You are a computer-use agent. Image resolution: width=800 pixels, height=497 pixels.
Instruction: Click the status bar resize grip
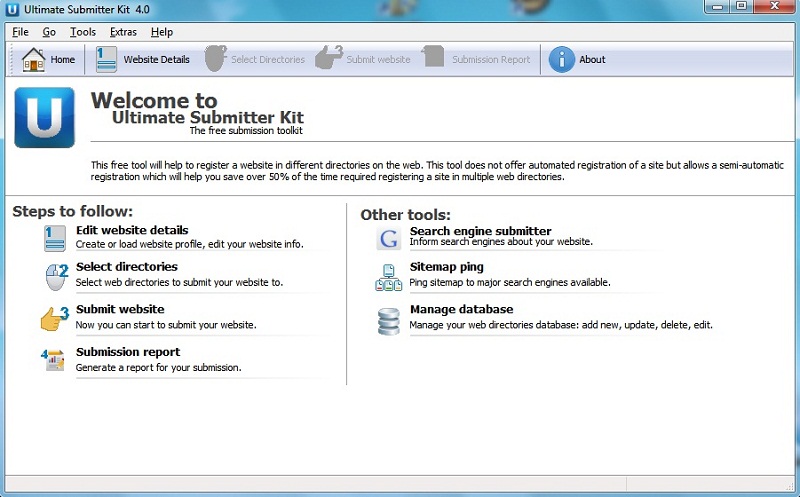point(790,485)
